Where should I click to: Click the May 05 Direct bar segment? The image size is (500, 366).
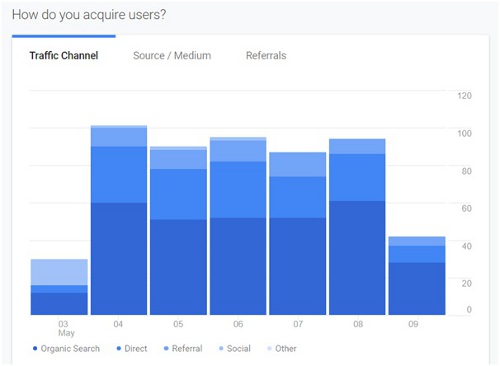pos(178,194)
